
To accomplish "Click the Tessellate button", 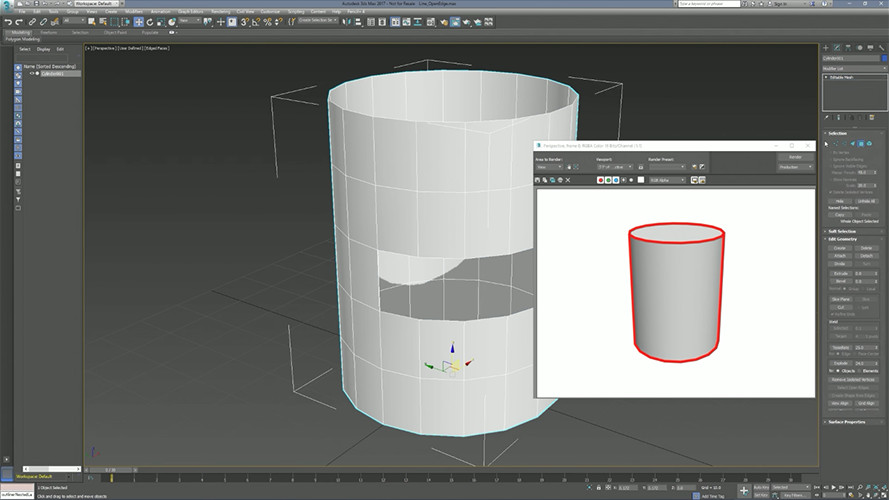I will [x=841, y=348].
